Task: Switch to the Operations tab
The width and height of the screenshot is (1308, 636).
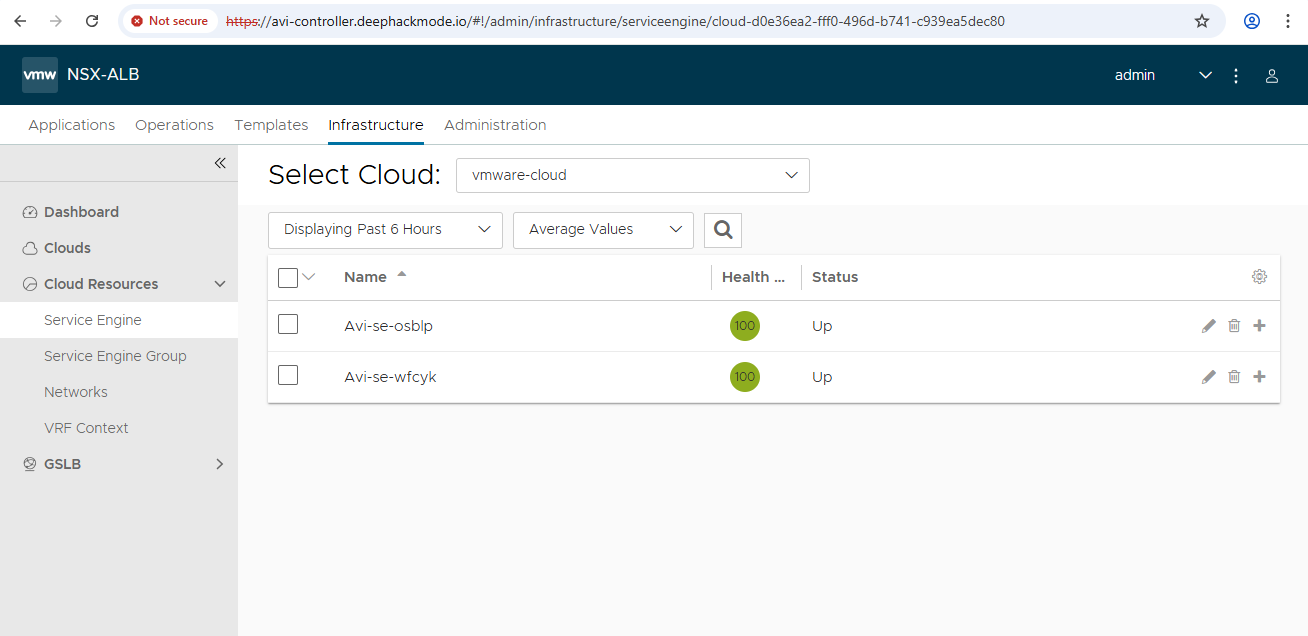Action: tap(175, 125)
